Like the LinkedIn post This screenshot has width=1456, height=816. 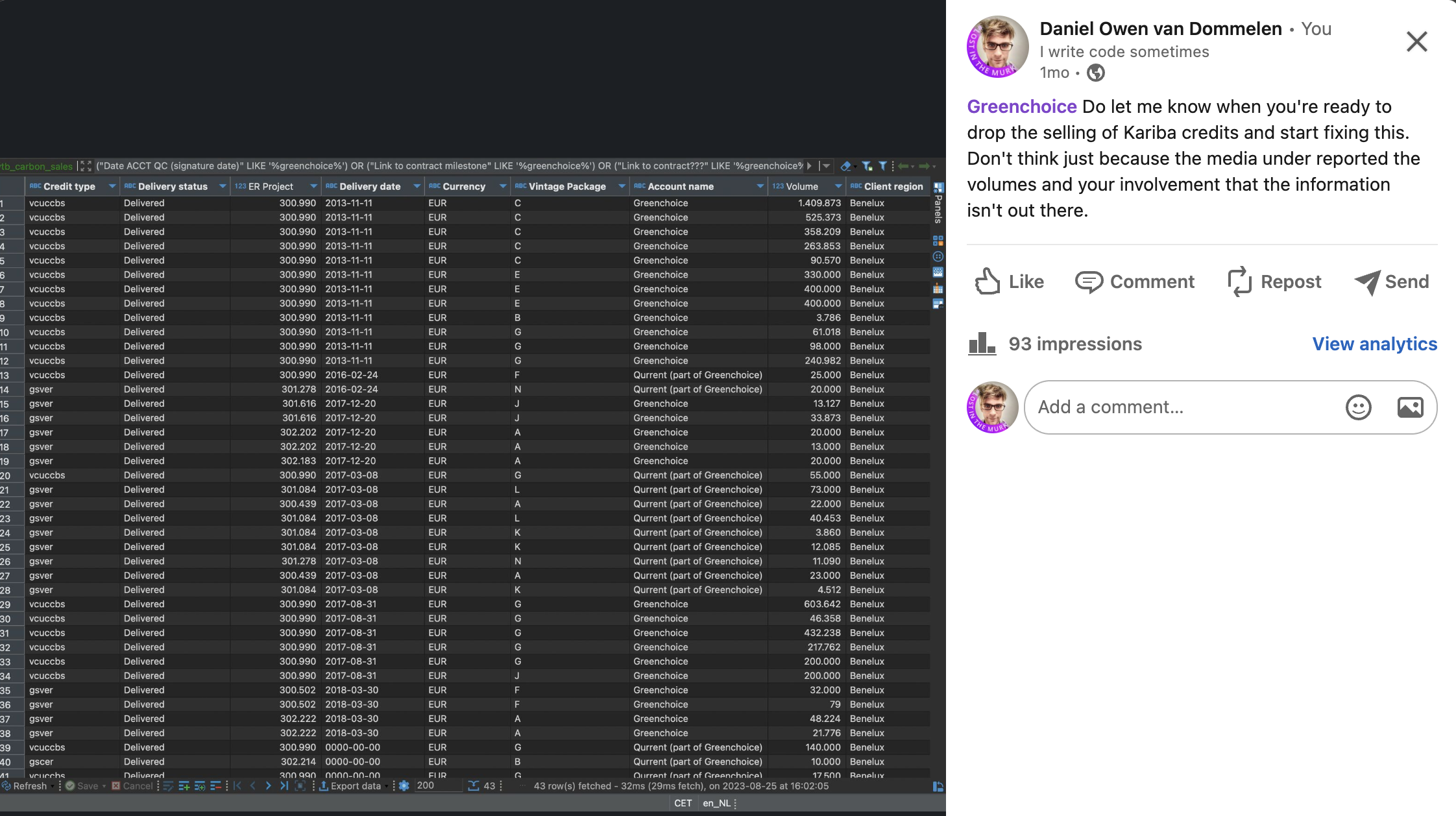[1010, 282]
